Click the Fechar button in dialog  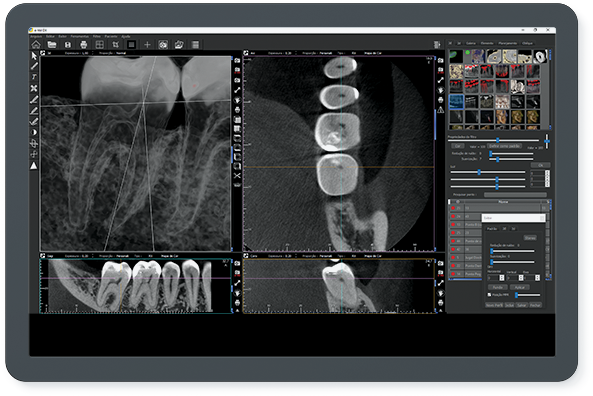(535, 305)
